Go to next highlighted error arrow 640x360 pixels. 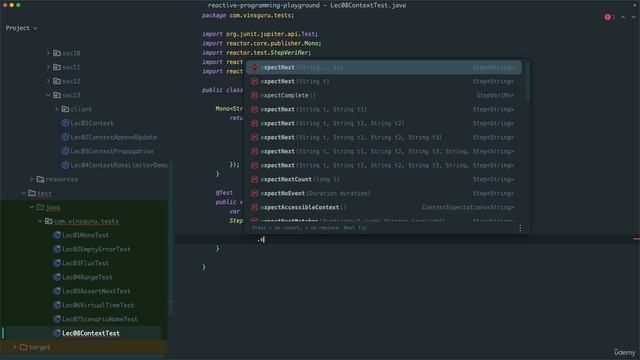coord(633,17)
